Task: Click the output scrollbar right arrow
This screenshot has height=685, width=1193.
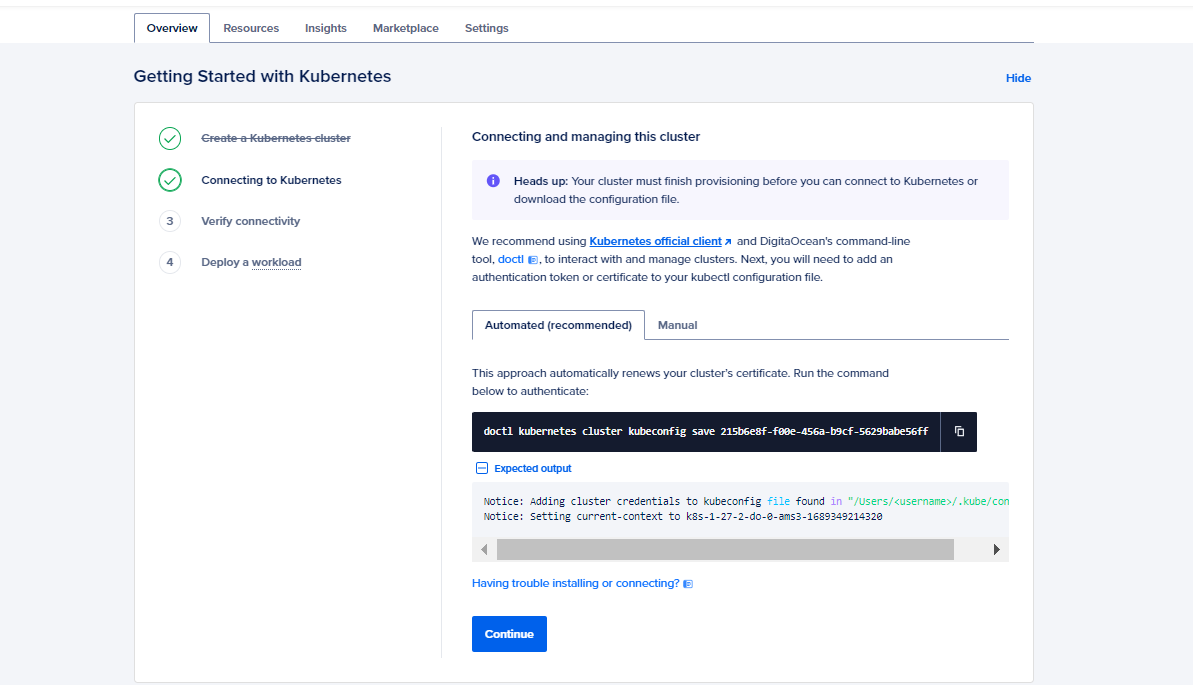Action: 996,550
